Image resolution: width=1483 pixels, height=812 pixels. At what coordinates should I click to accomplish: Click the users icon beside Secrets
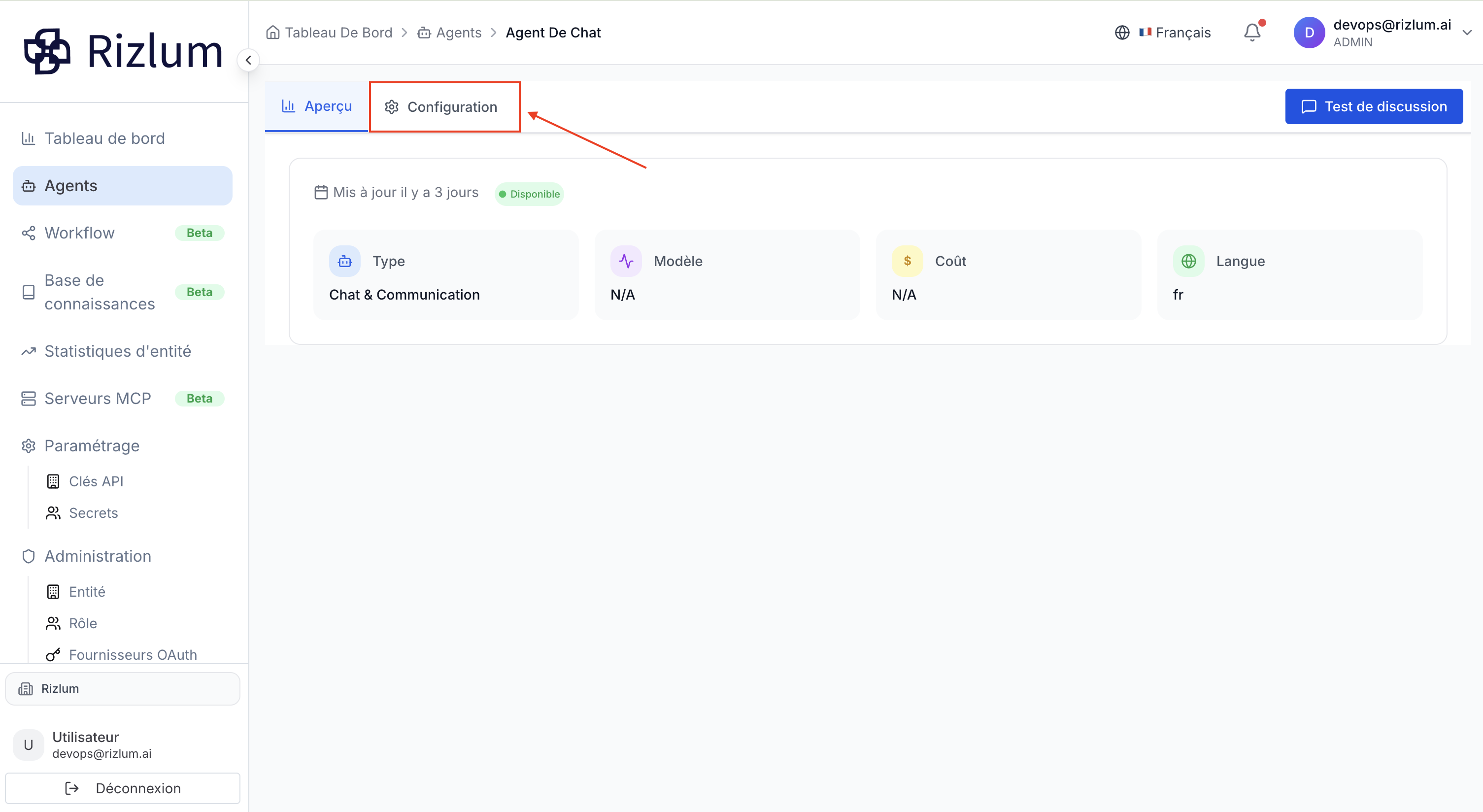tap(53, 513)
